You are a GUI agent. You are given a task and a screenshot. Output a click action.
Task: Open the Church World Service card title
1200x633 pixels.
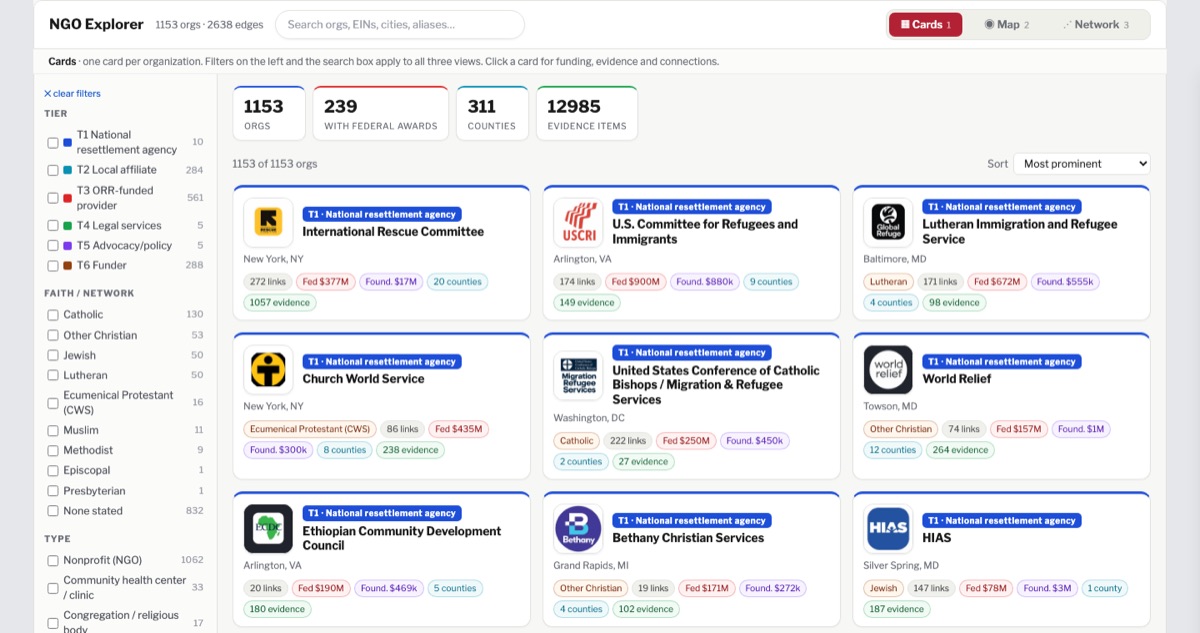(363, 379)
